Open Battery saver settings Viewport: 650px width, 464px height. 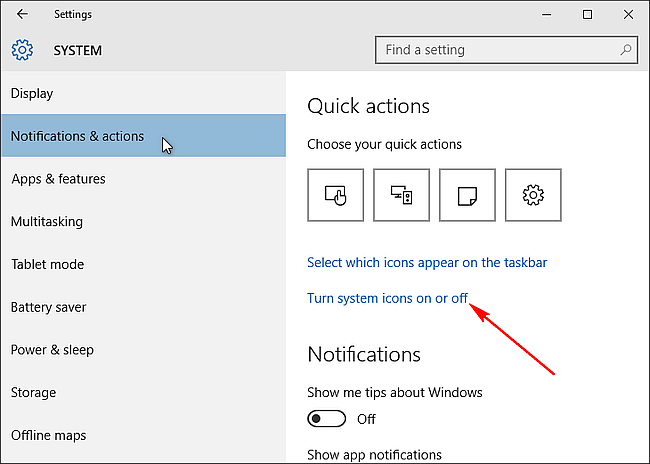coord(143,307)
